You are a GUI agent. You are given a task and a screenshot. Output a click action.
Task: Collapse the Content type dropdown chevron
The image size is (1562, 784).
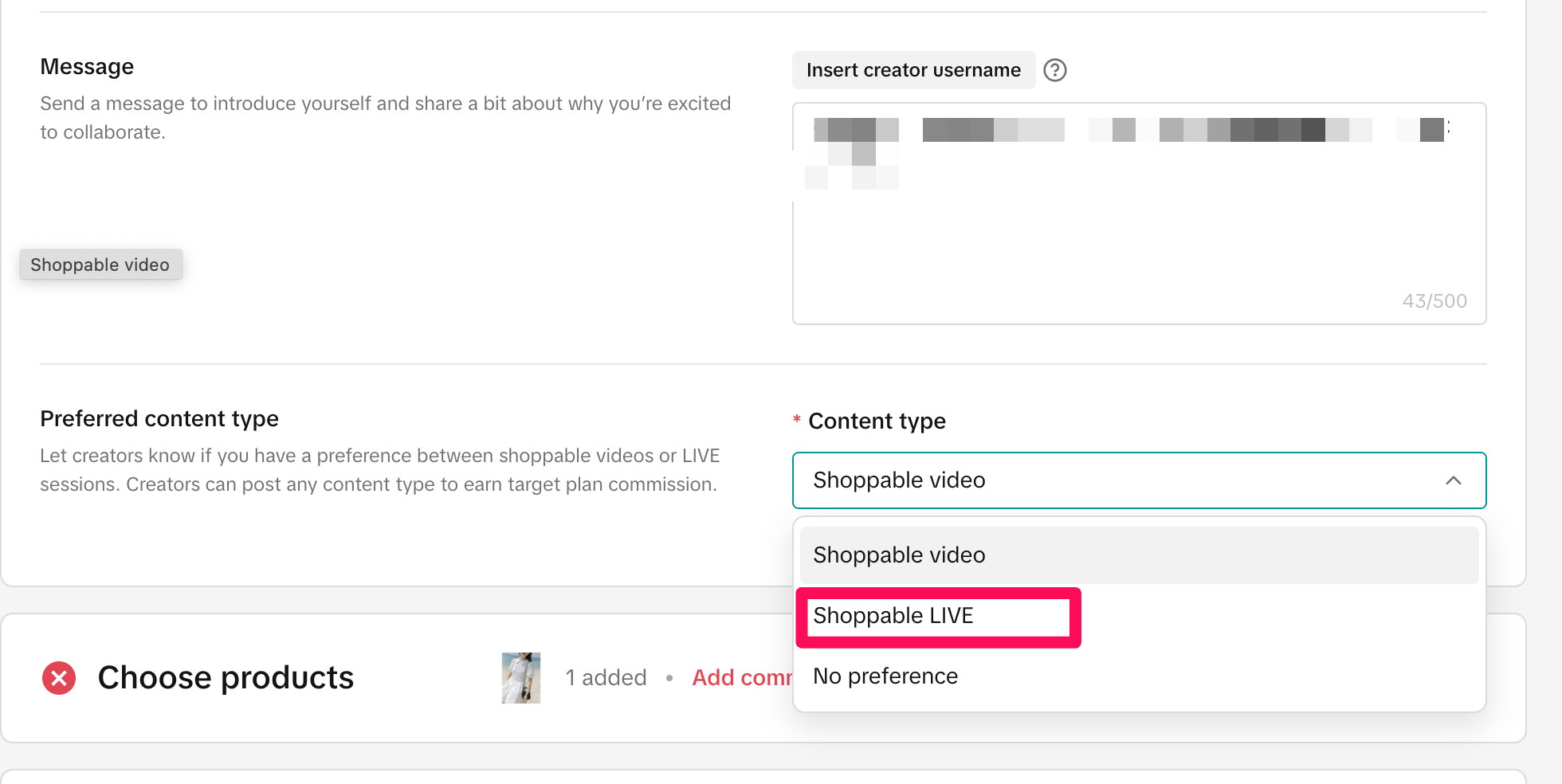point(1453,480)
